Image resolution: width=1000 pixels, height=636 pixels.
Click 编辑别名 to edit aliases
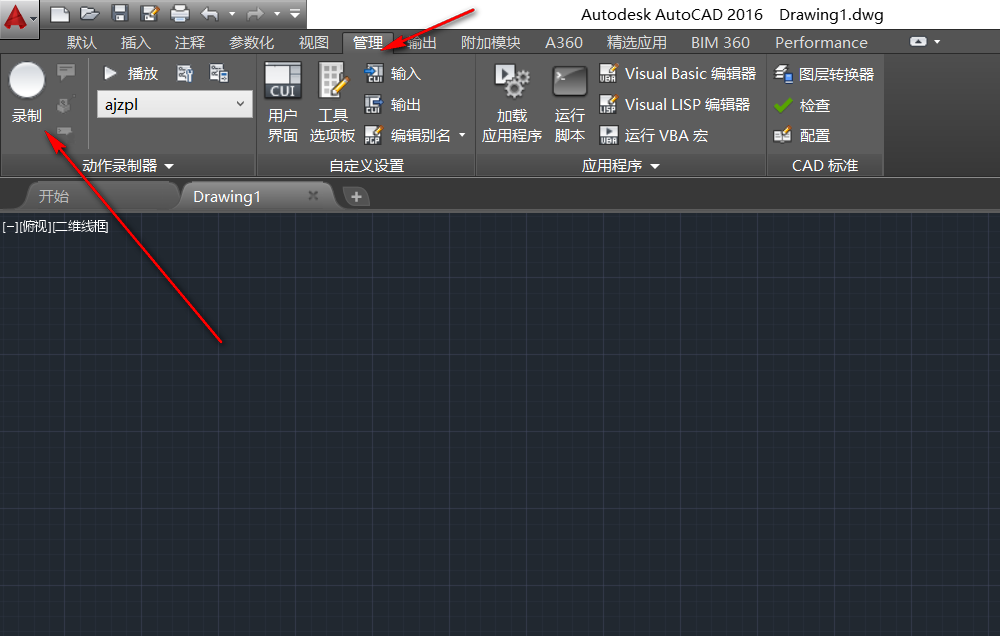pos(408,135)
